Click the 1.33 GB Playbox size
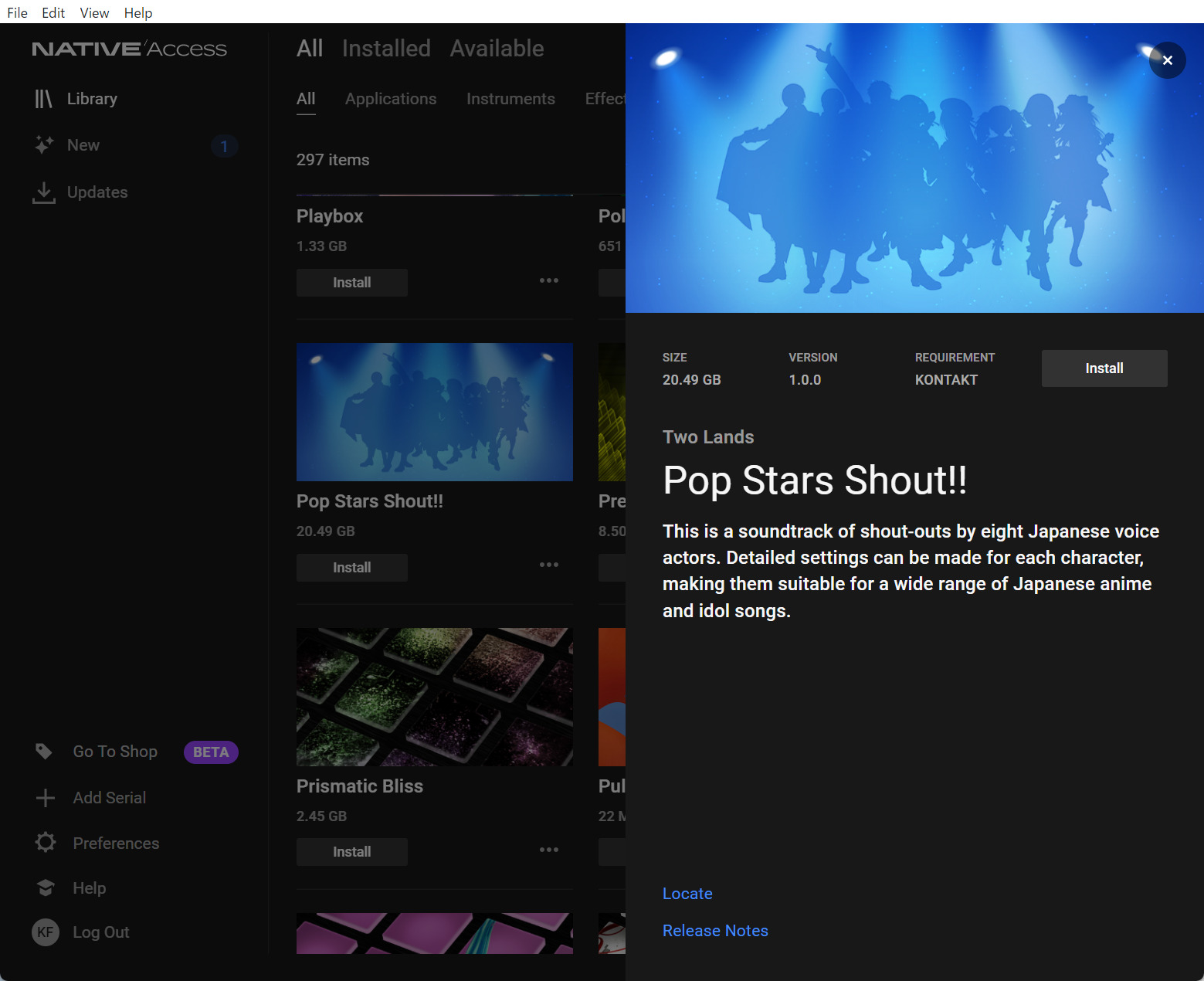The image size is (1204, 981). (x=321, y=246)
